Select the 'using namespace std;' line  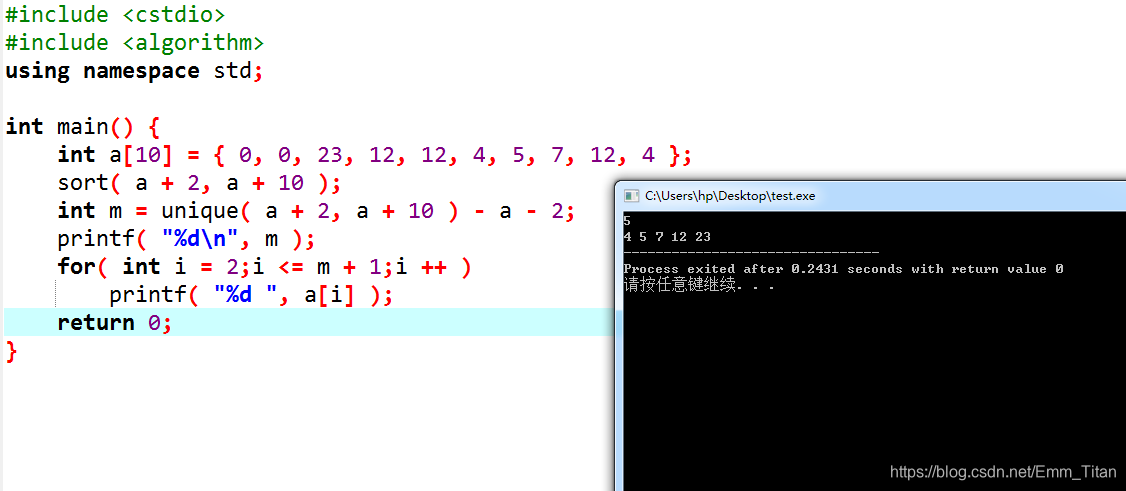[x=134, y=71]
